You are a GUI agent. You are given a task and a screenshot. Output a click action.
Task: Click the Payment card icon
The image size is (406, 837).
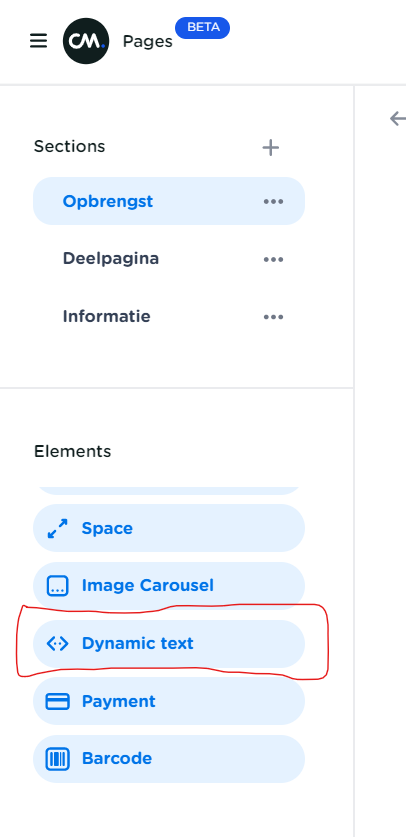point(58,701)
